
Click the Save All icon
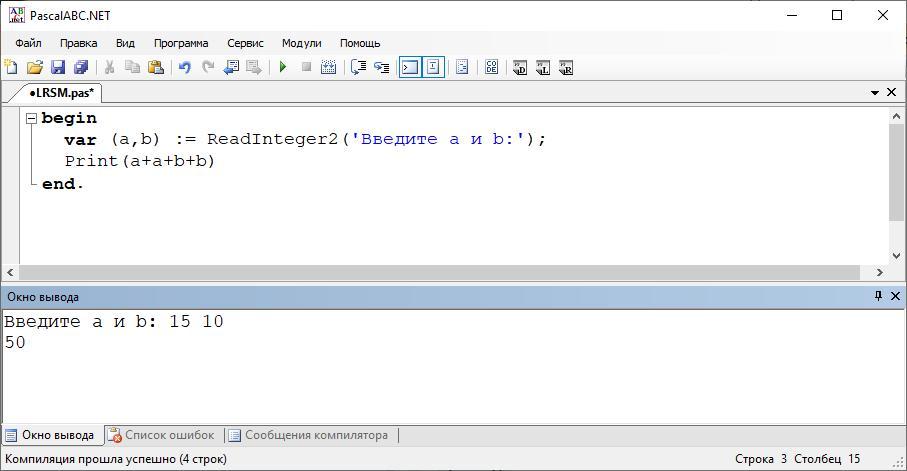coord(81,68)
